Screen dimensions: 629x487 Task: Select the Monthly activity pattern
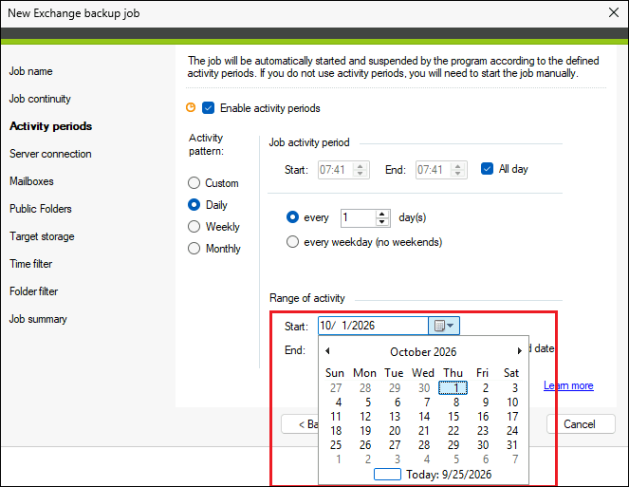tap(194, 248)
